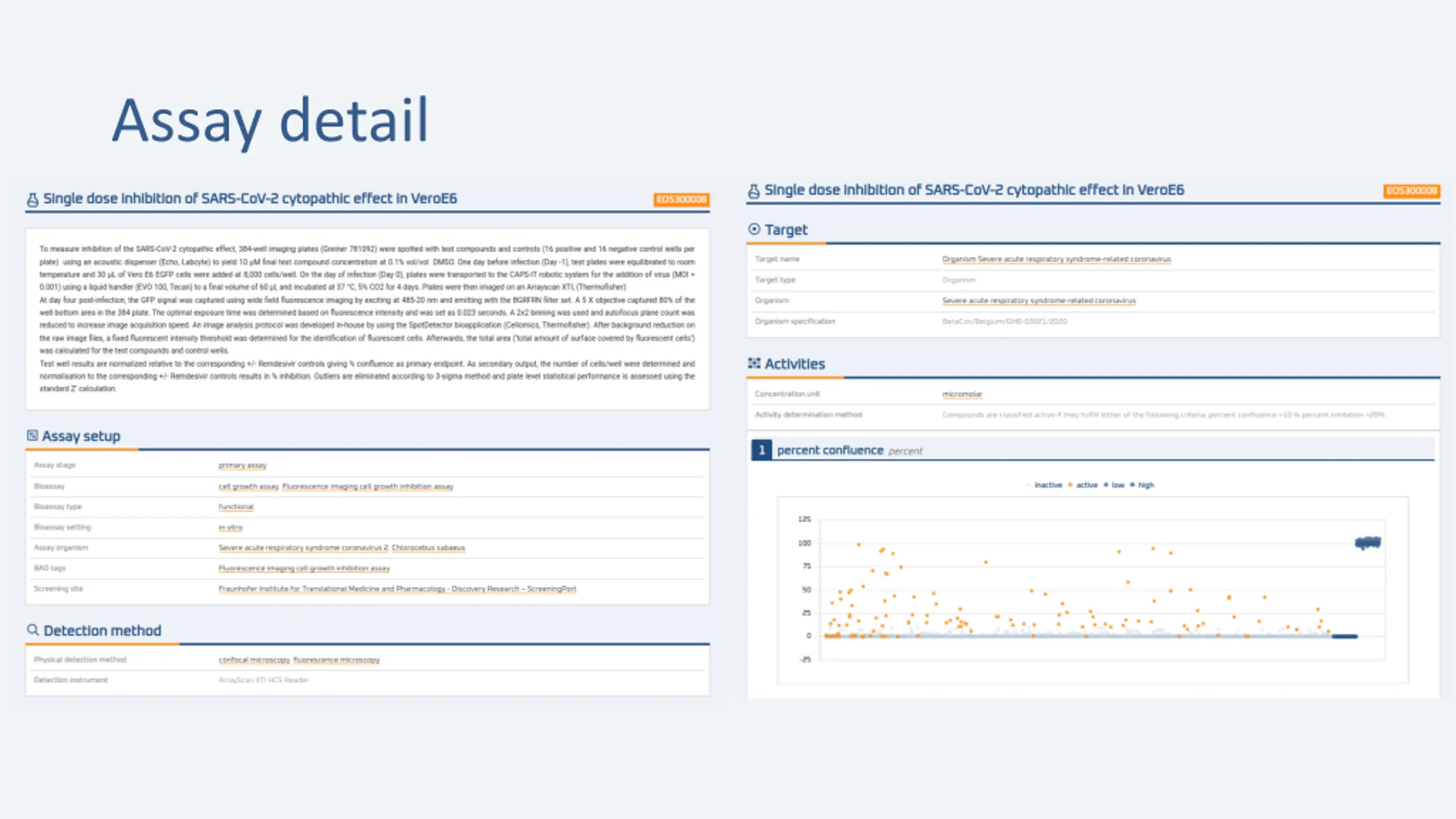Follow the Chlorocebus sabaeus organism link
This screenshot has height=819, width=1456.
(x=428, y=548)
